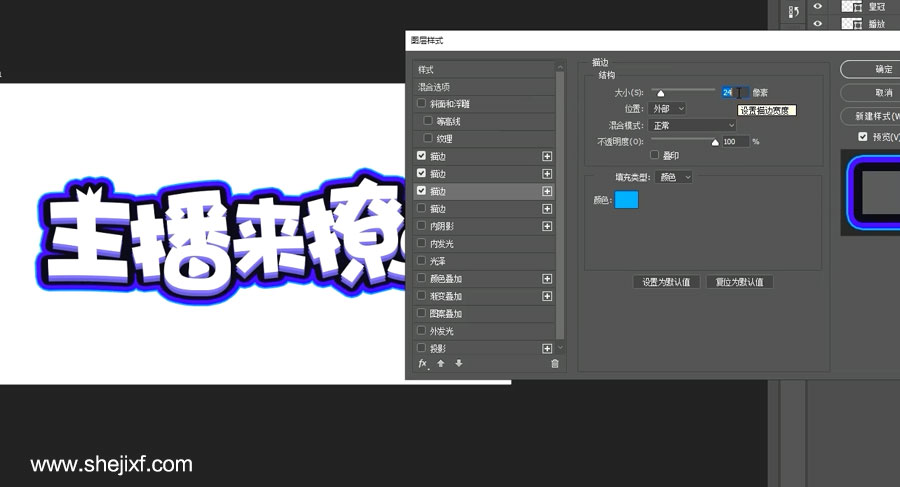Move effect up with the up arrow
Image resolution: width=900 pixels, height=487 pixels.
440,364
